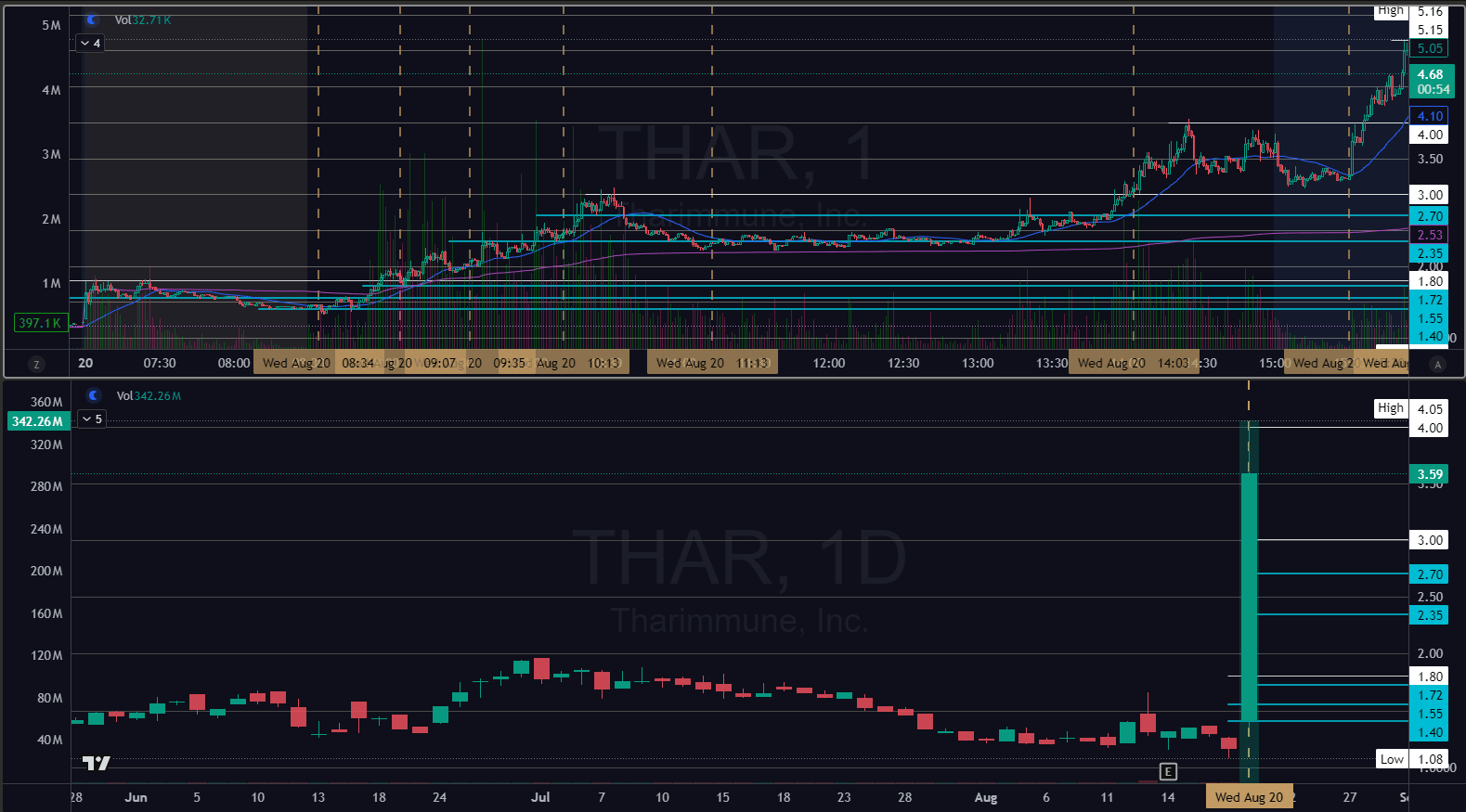Click the 'Wed Aug 20 14:03' marker on the top time axis
Viewport: 1466px width, 812px height.
coord(1133,363)
